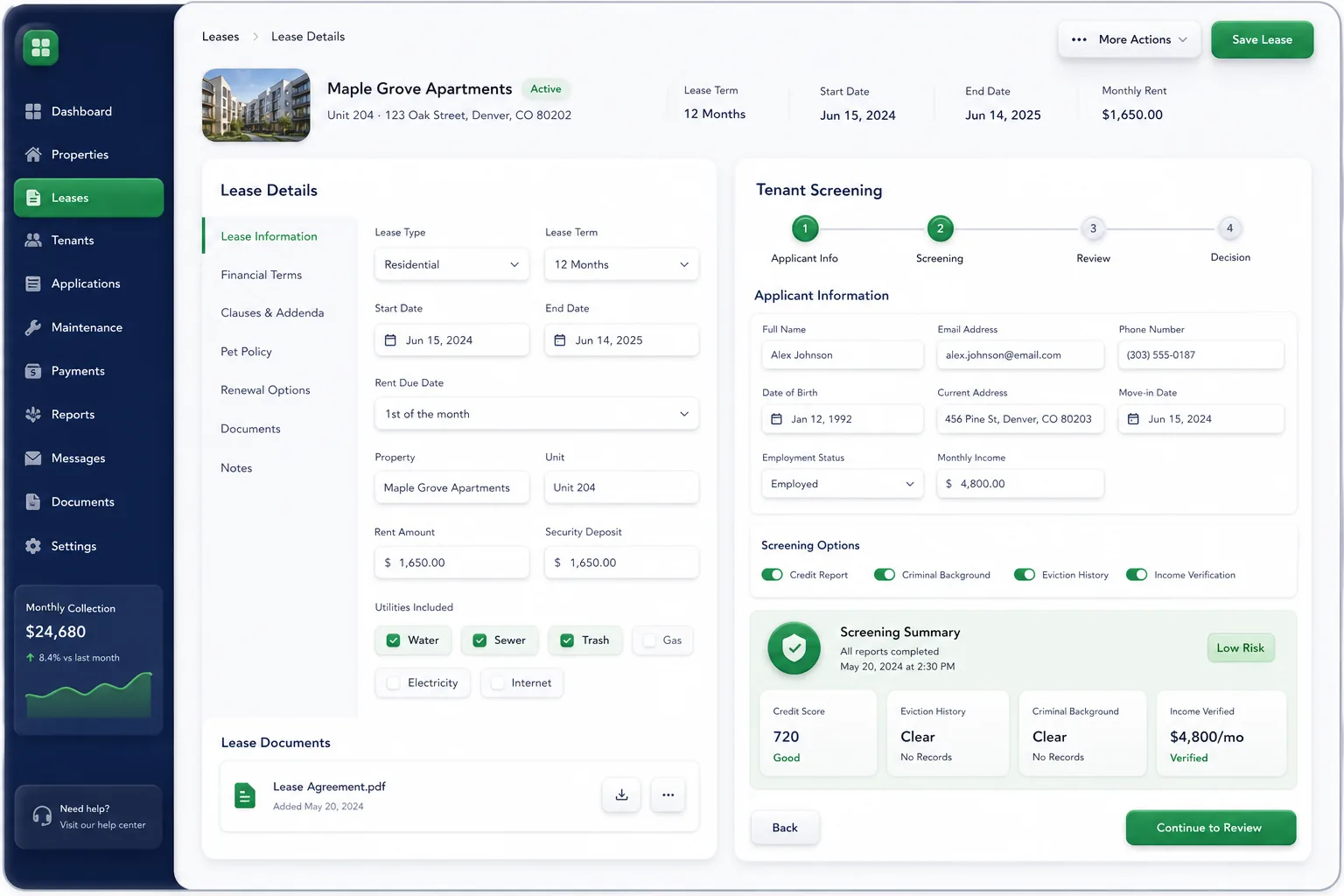Switch to the Pet Policy tab

coord(246,352)
